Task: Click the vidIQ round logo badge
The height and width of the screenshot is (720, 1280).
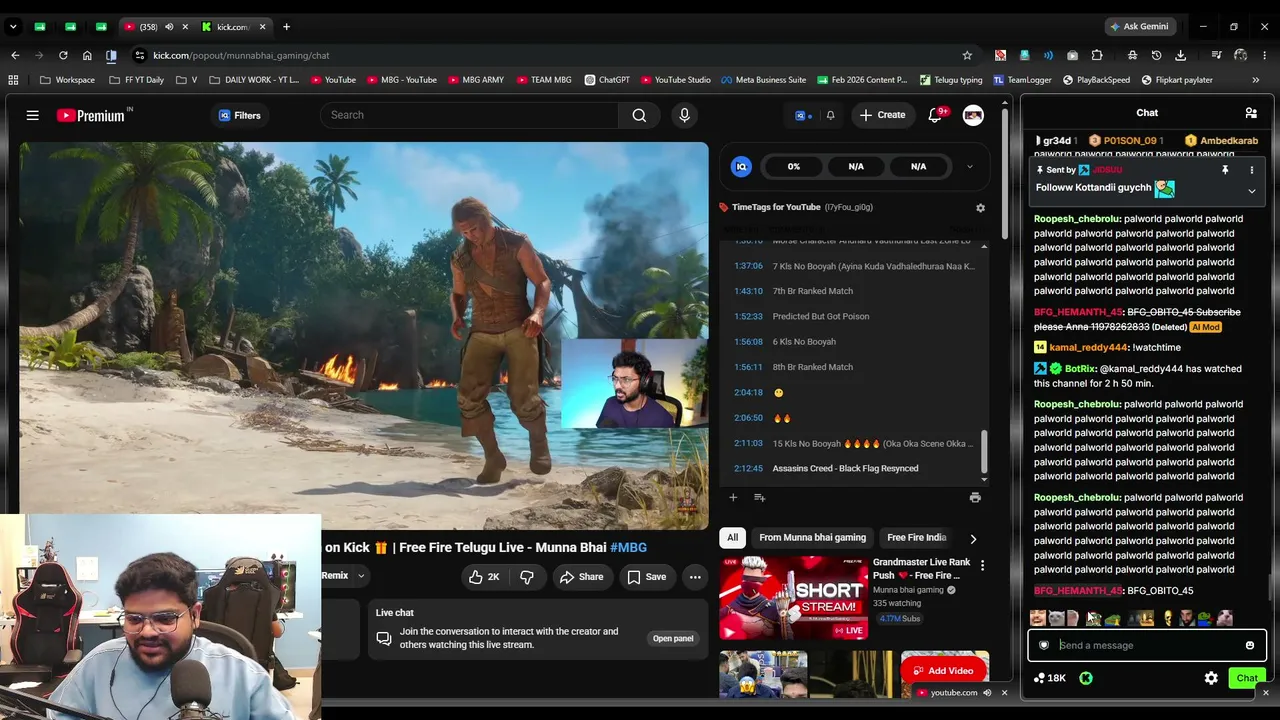Action: click(x=741, y=166)
